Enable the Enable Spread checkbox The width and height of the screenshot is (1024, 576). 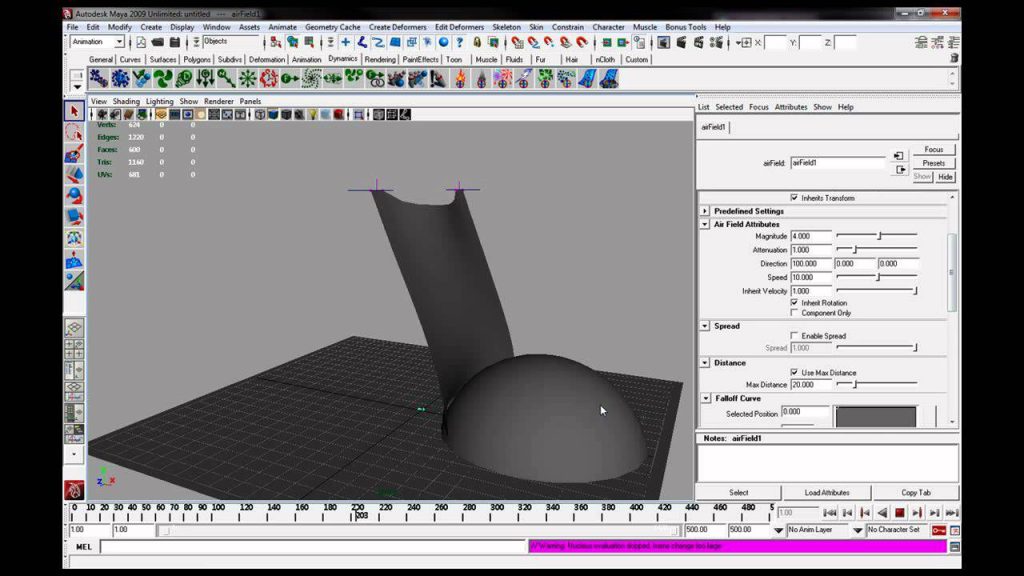pyautogui.click(x=794, y=336)
